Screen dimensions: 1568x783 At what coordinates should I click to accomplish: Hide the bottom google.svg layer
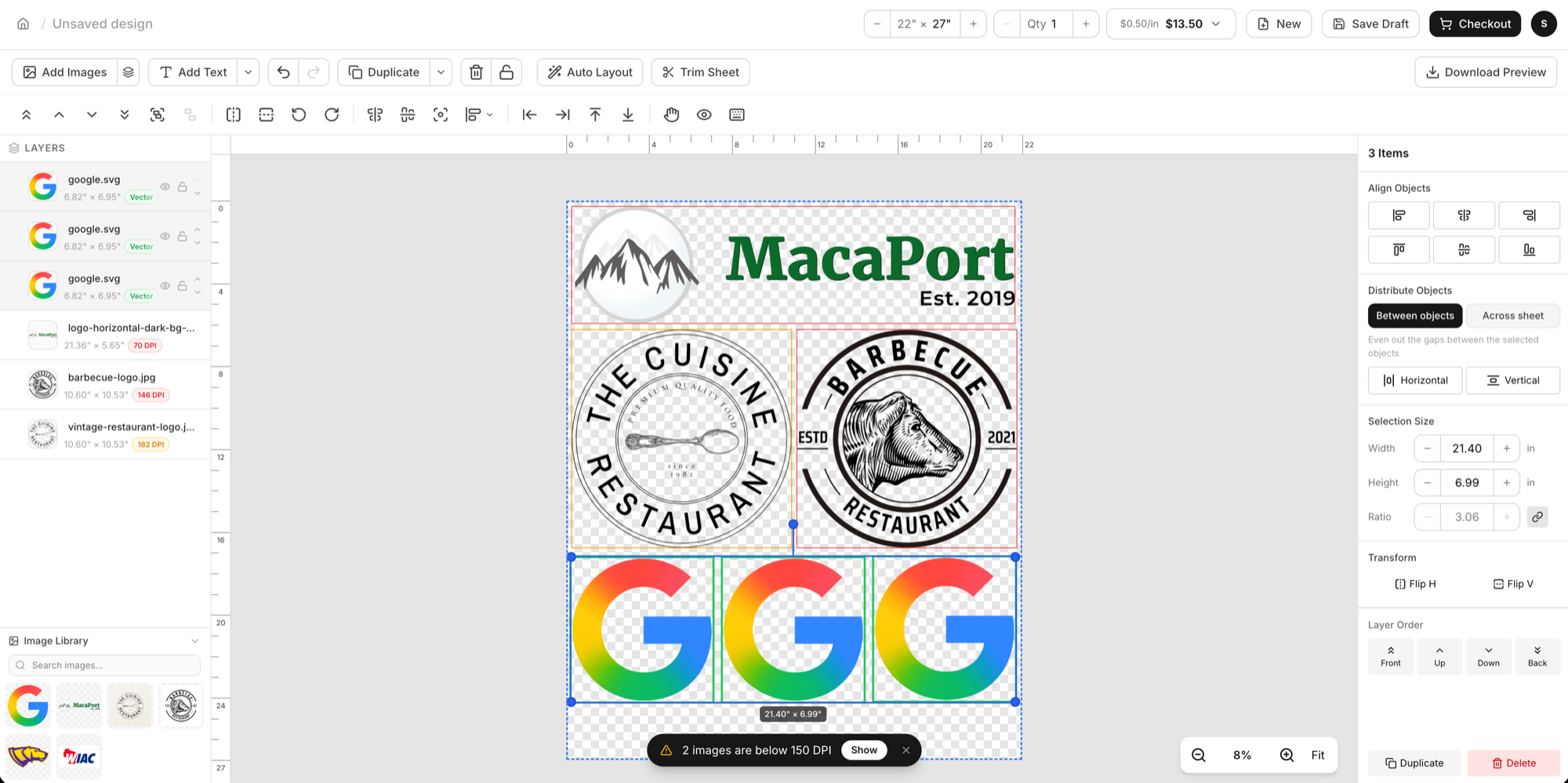(x=165, y=285)
